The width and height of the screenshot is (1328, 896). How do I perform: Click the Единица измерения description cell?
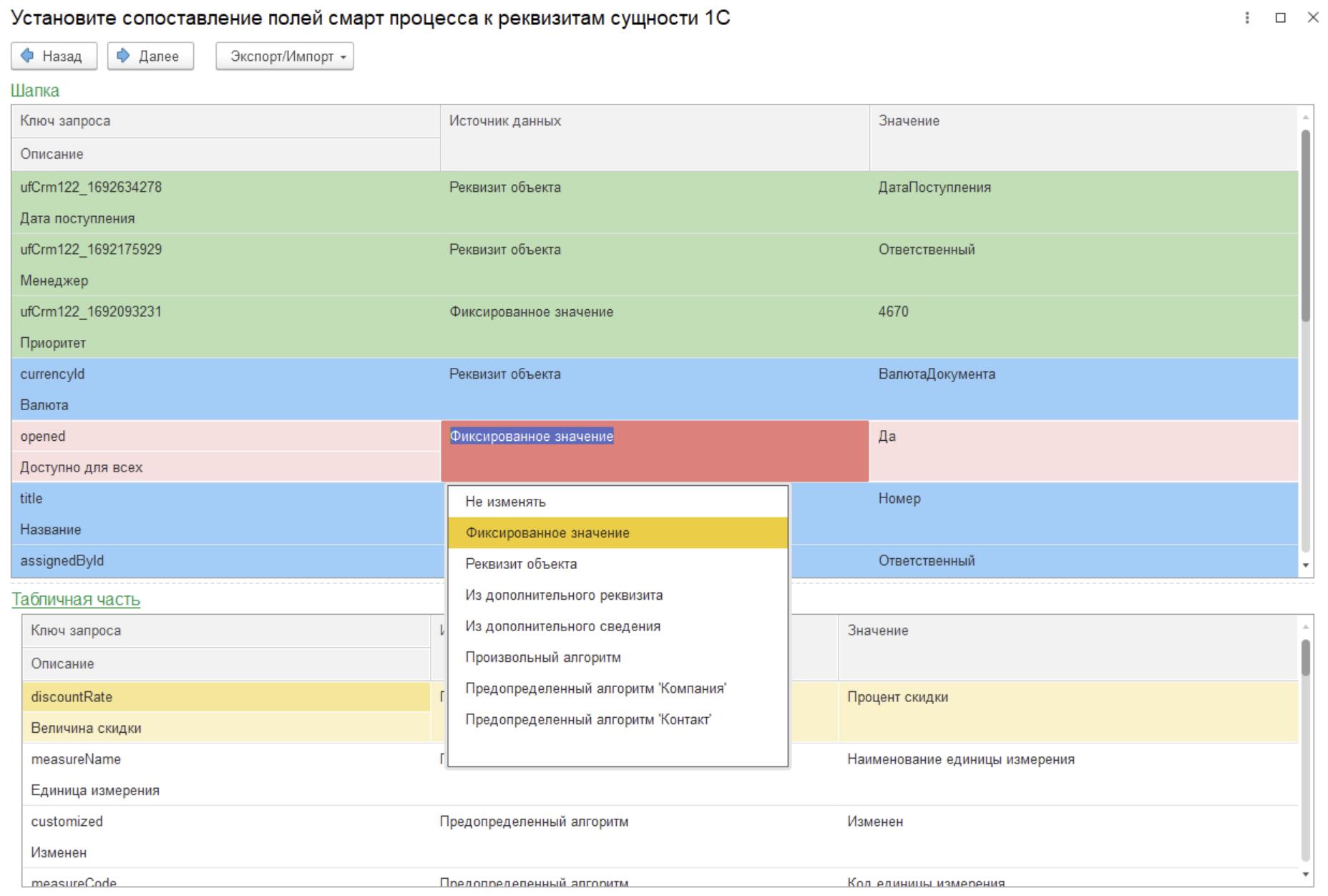click(x=226, y=790)
